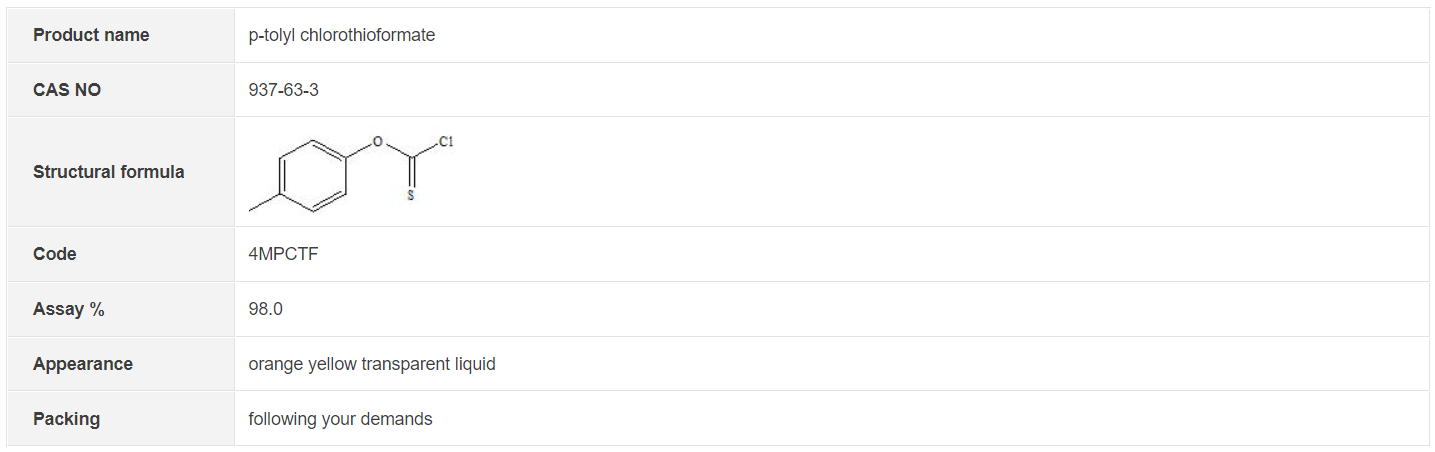Select the "following your demands" packing text
The height and width of the screenshot is (452, 1435).
tap(340, 419)
